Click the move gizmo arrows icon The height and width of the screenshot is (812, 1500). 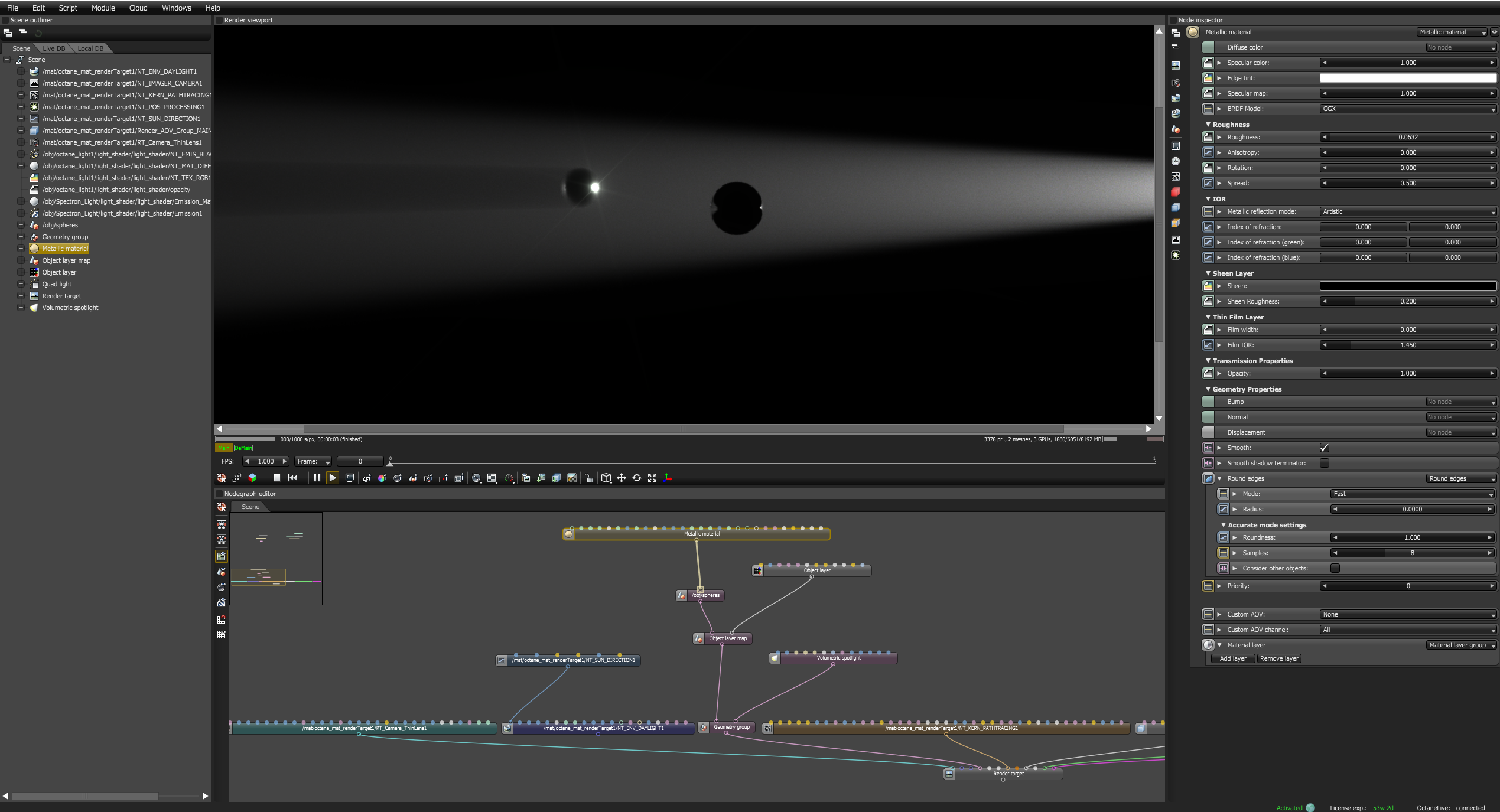click(x=622, y=478)
